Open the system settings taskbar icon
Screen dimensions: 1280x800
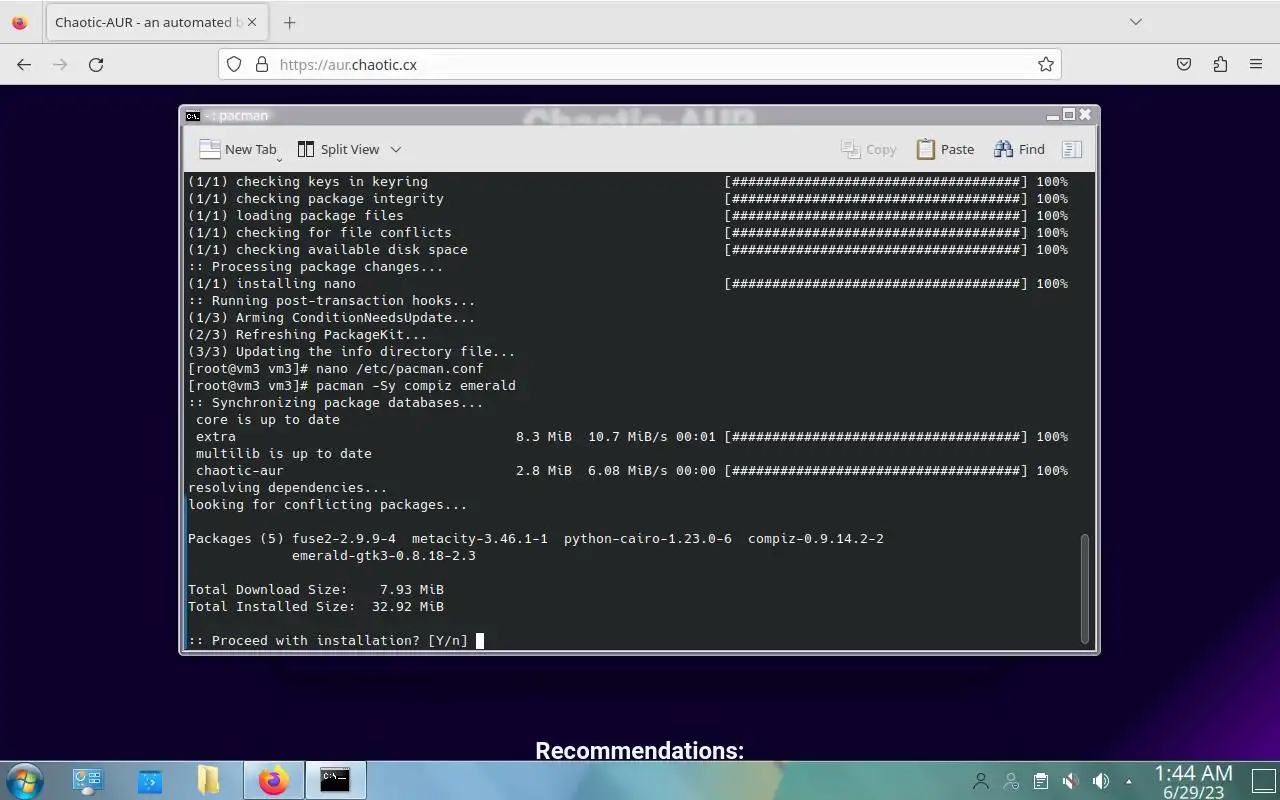coord(88,780)
